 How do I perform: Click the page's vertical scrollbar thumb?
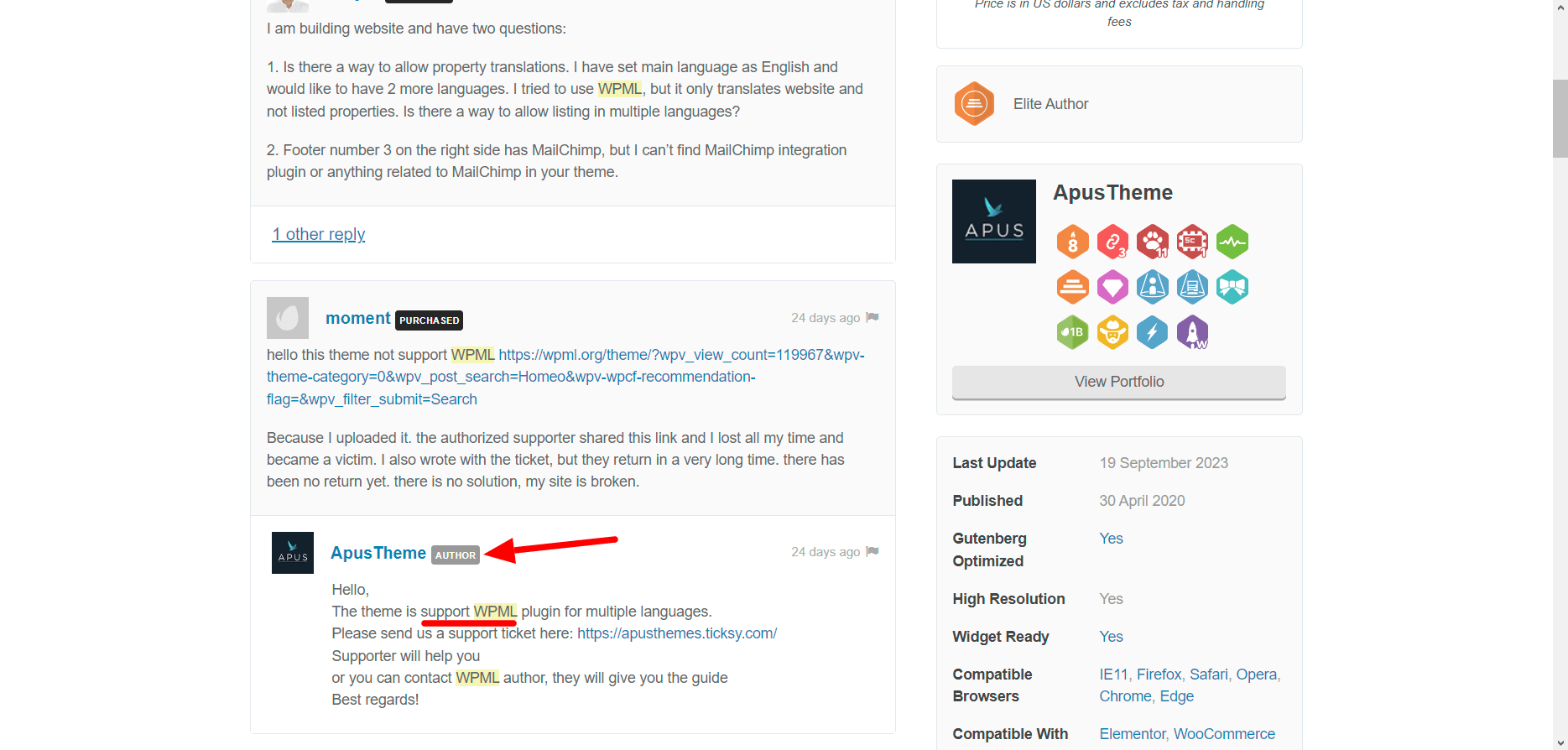[x=1560, y=118]
